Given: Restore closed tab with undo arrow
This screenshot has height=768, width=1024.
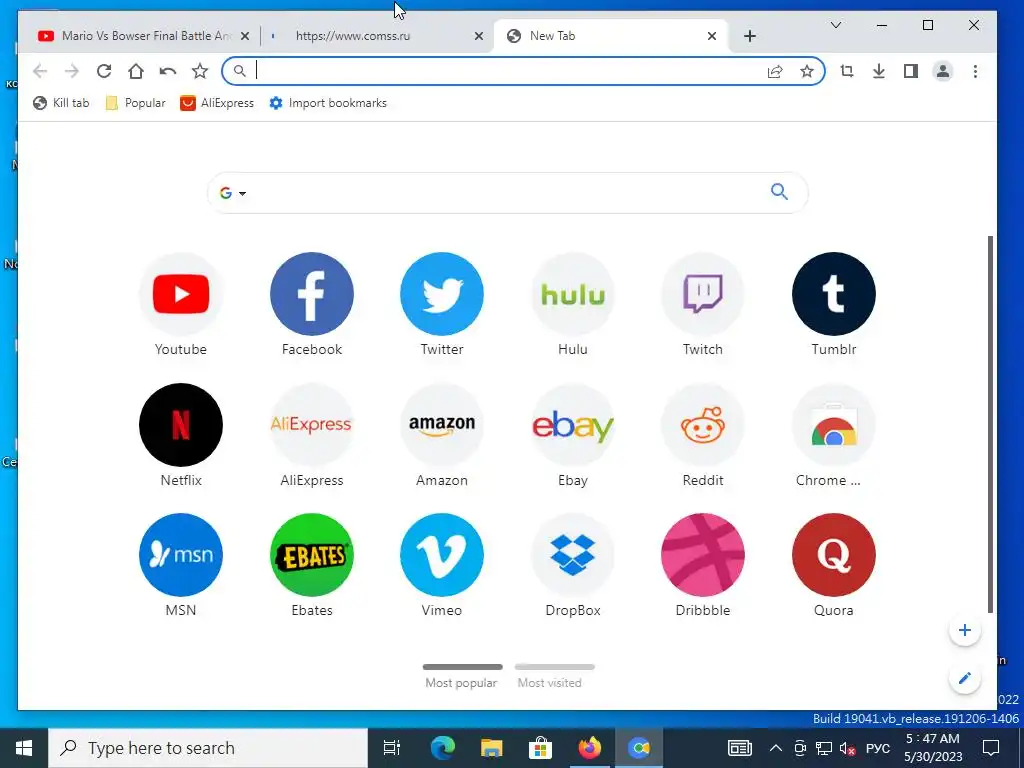Looking at the screenshot, I should pyautogui.click(x=168, y=71).
